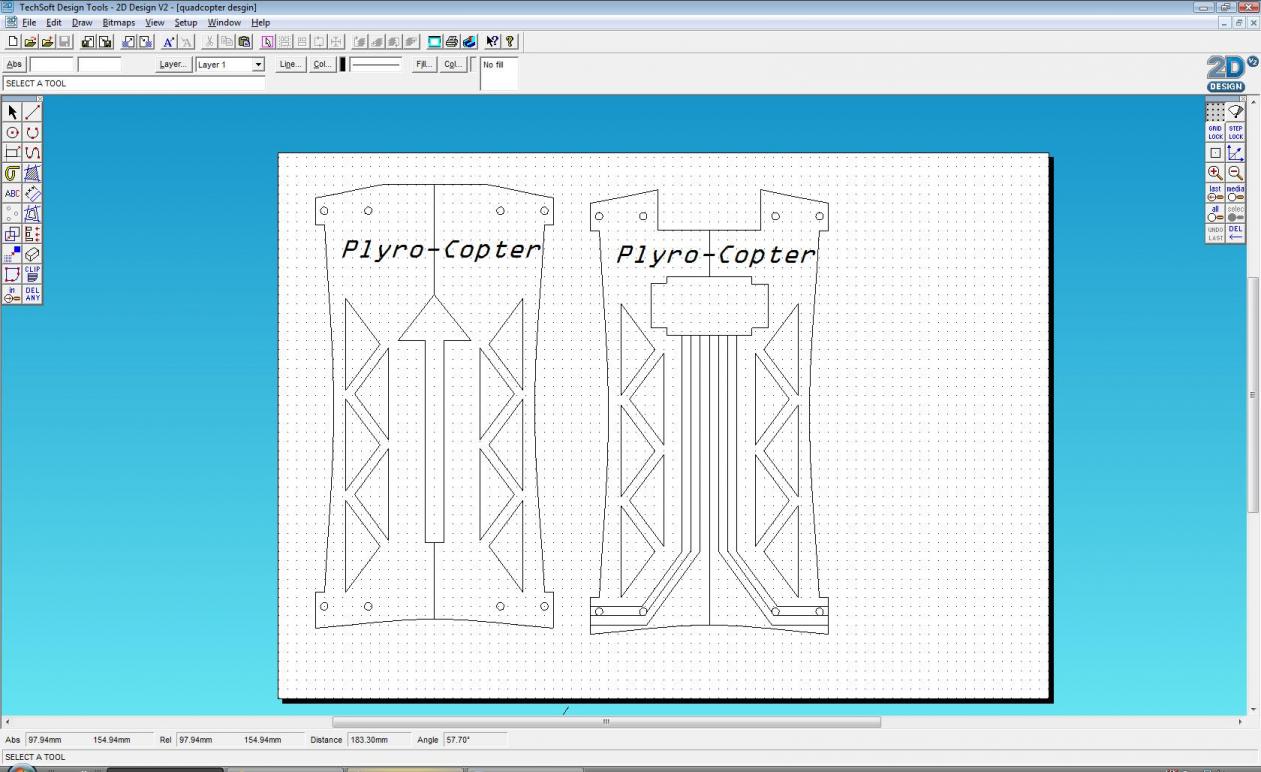The image size is (1261, 772).
Task: Toggle STEP LOCK on the right palette
Action: (1235, 132)
